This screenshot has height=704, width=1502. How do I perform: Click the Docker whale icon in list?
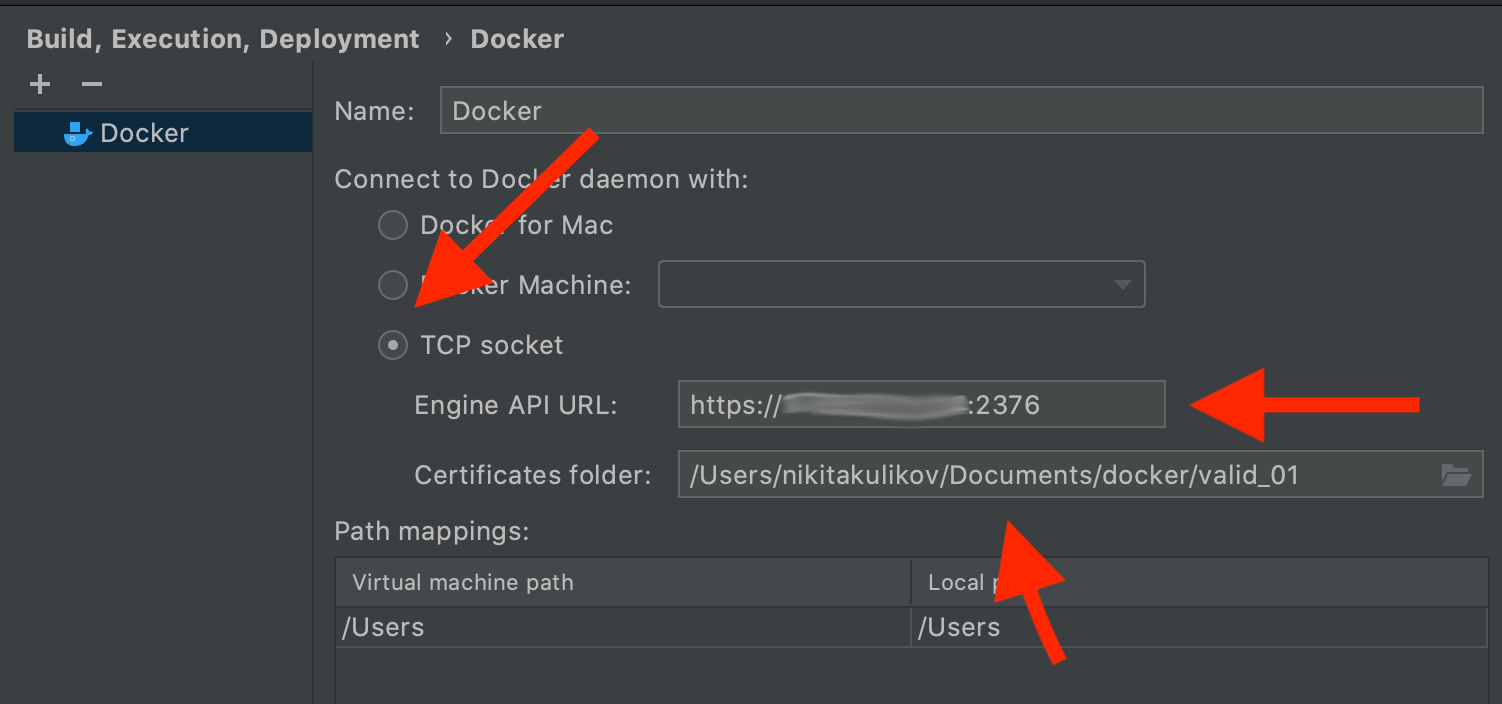tap(77, 133)
